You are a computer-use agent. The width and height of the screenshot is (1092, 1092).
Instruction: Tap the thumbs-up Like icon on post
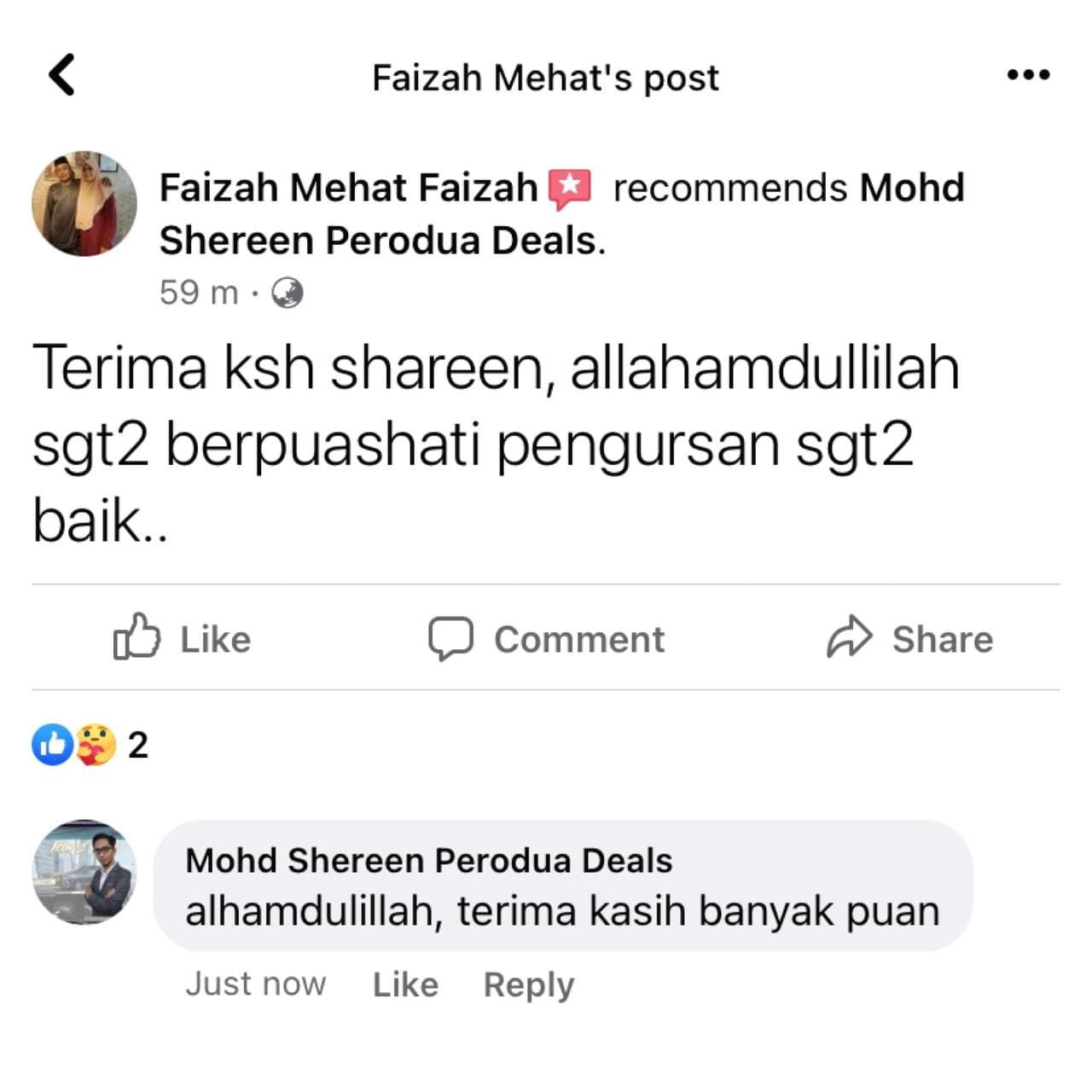pyautogui.click(x=136, y=636)
